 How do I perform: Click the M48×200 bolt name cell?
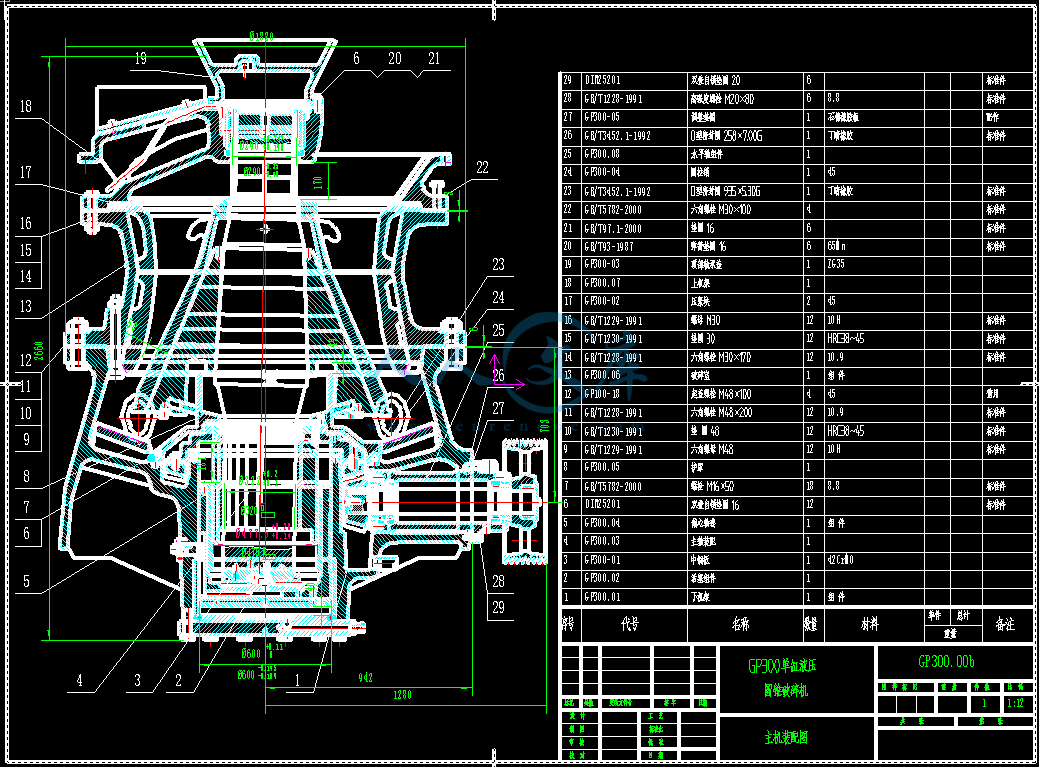tap(722, 413)
